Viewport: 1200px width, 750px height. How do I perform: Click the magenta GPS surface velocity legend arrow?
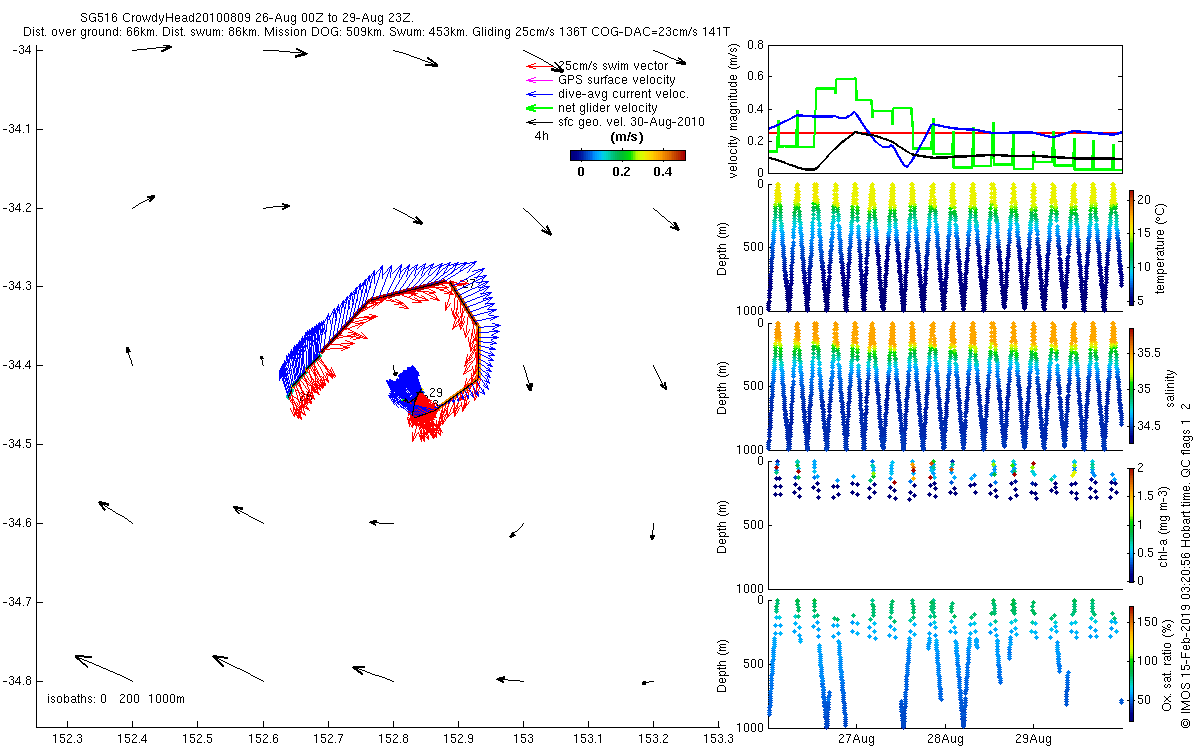[539, 80]
